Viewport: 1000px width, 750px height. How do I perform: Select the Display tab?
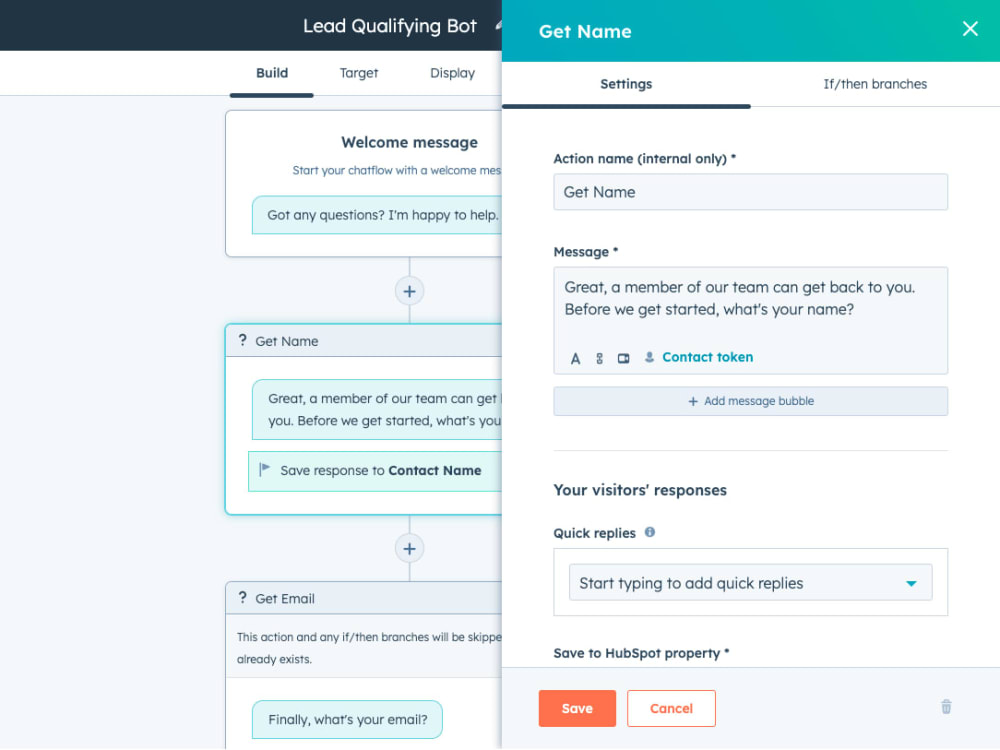(452, 72)
